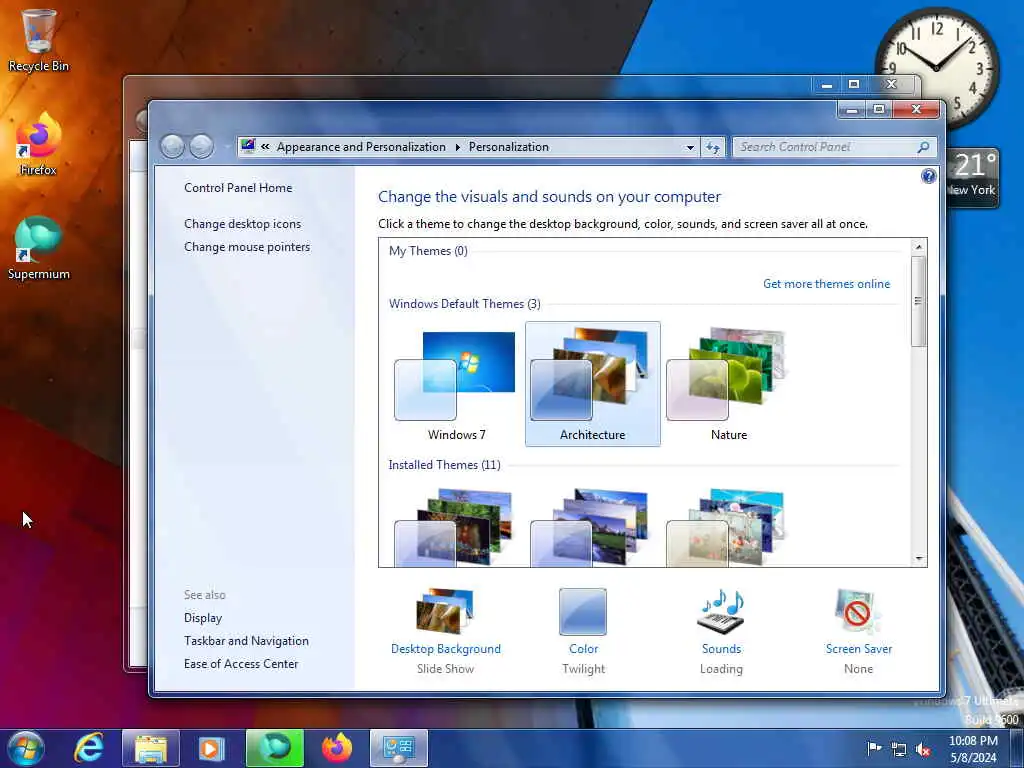Click the theme list scroll up arrow

pos(918,247)
